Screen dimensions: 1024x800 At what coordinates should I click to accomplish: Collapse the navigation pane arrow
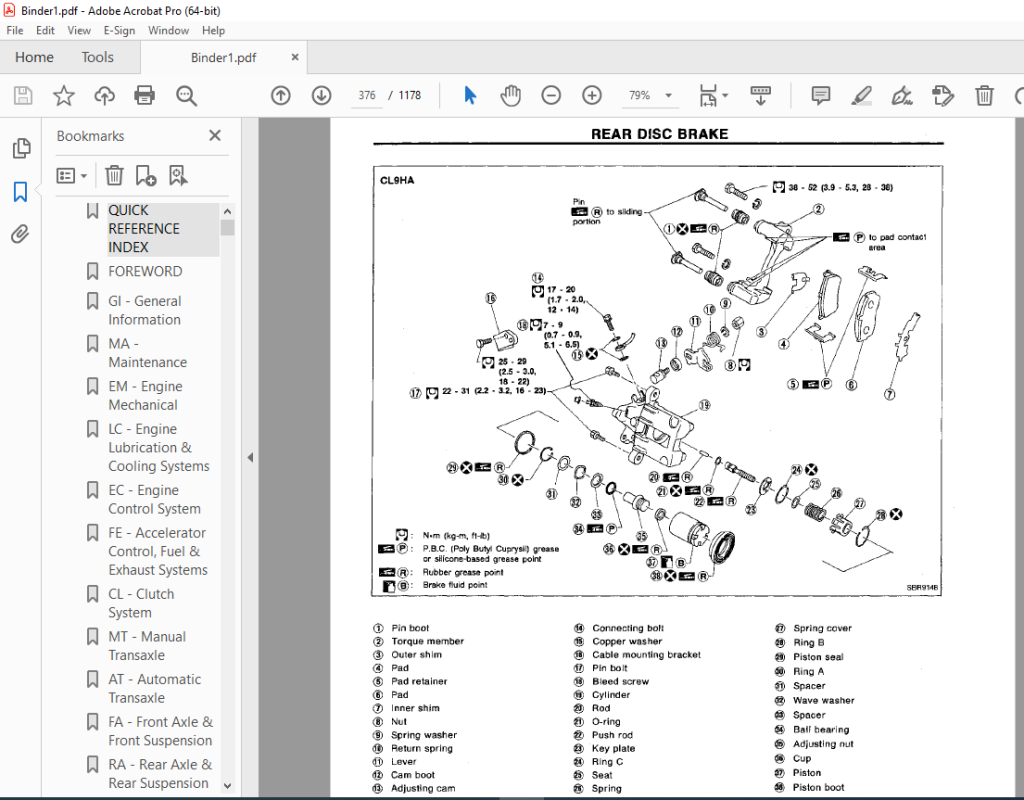click(250, 458)
